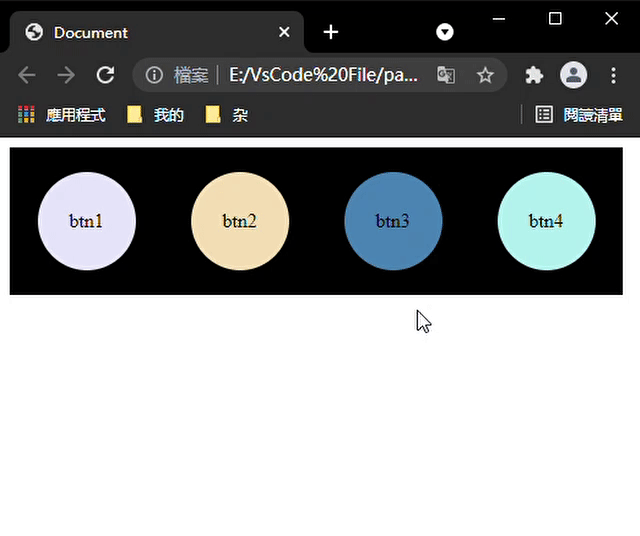Maximize the browser window

[555, 18]
